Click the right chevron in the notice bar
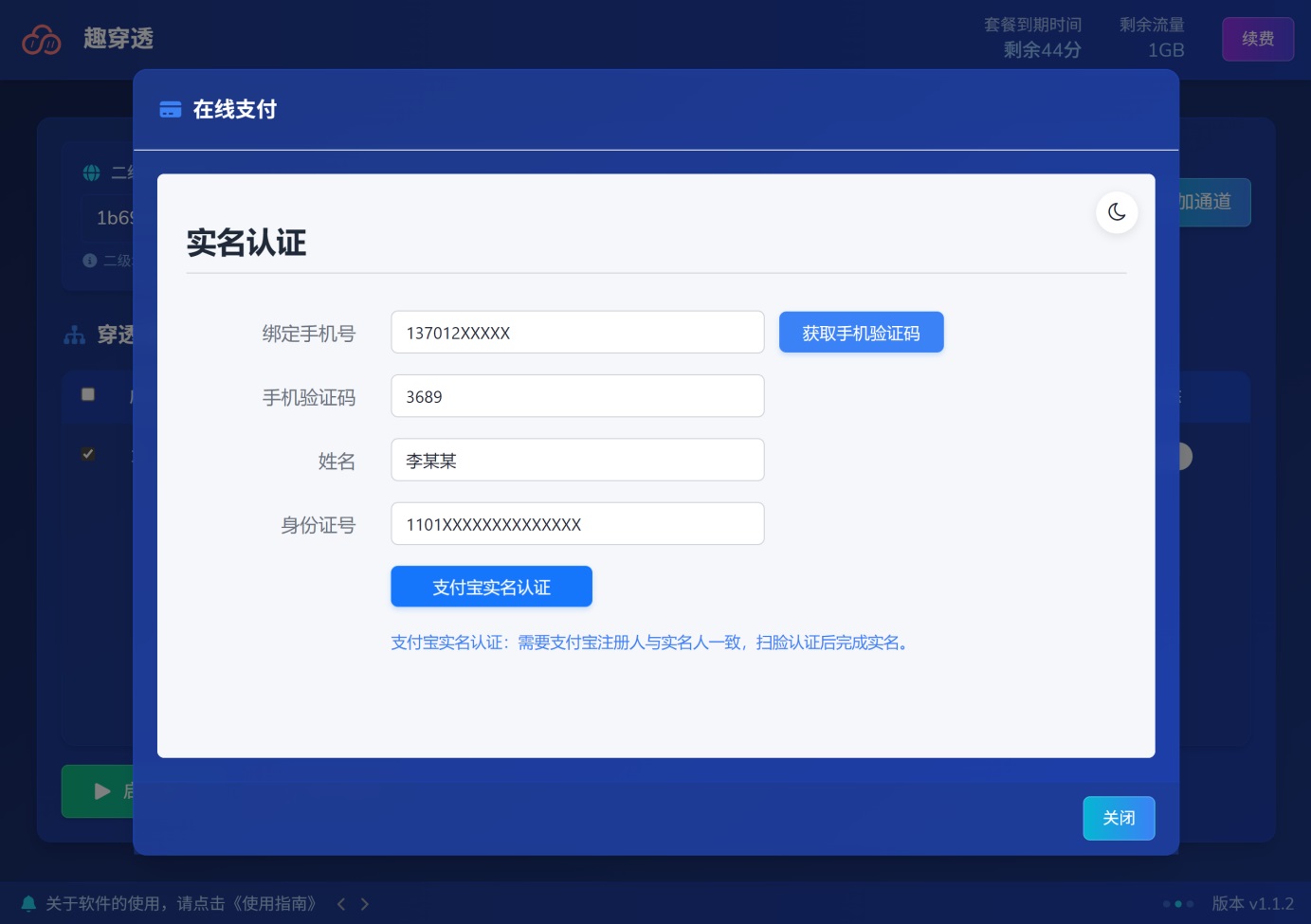 (x=364, y=903)
